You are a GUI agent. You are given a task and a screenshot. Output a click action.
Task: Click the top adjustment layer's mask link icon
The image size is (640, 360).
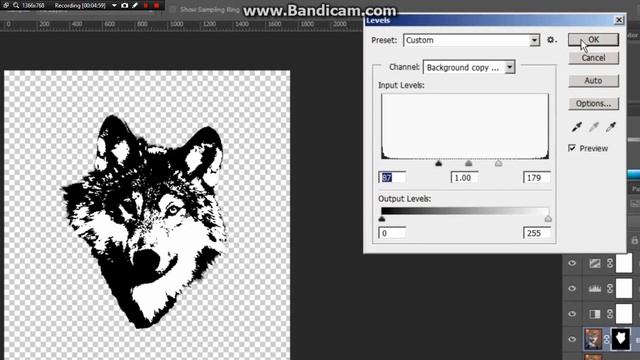[610, 263]
